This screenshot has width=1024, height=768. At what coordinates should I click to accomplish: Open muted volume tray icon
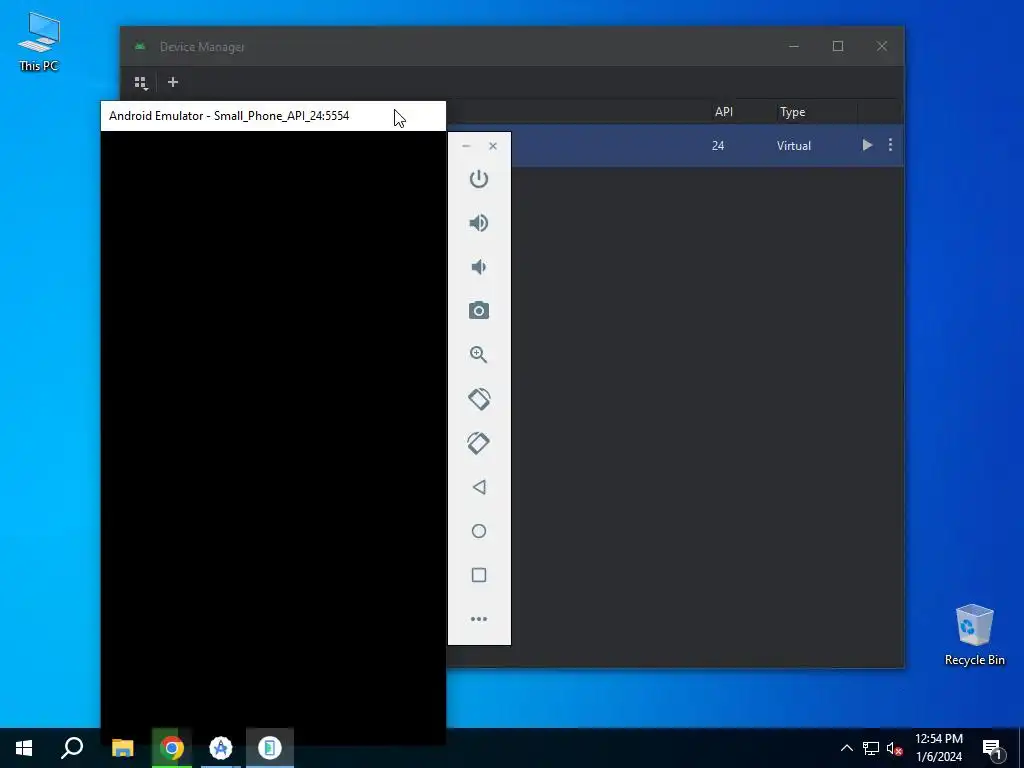point(895,748)
